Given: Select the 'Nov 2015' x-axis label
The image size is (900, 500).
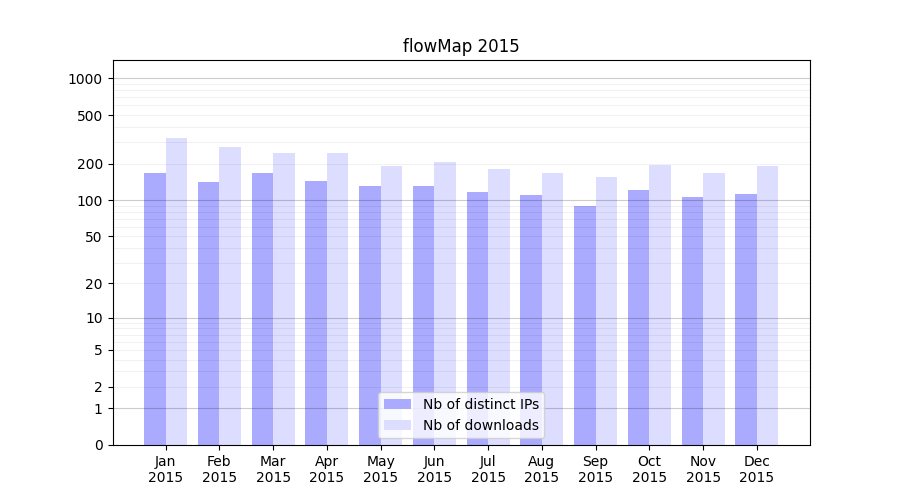Looking at the screenshot, I should [703, 469].
